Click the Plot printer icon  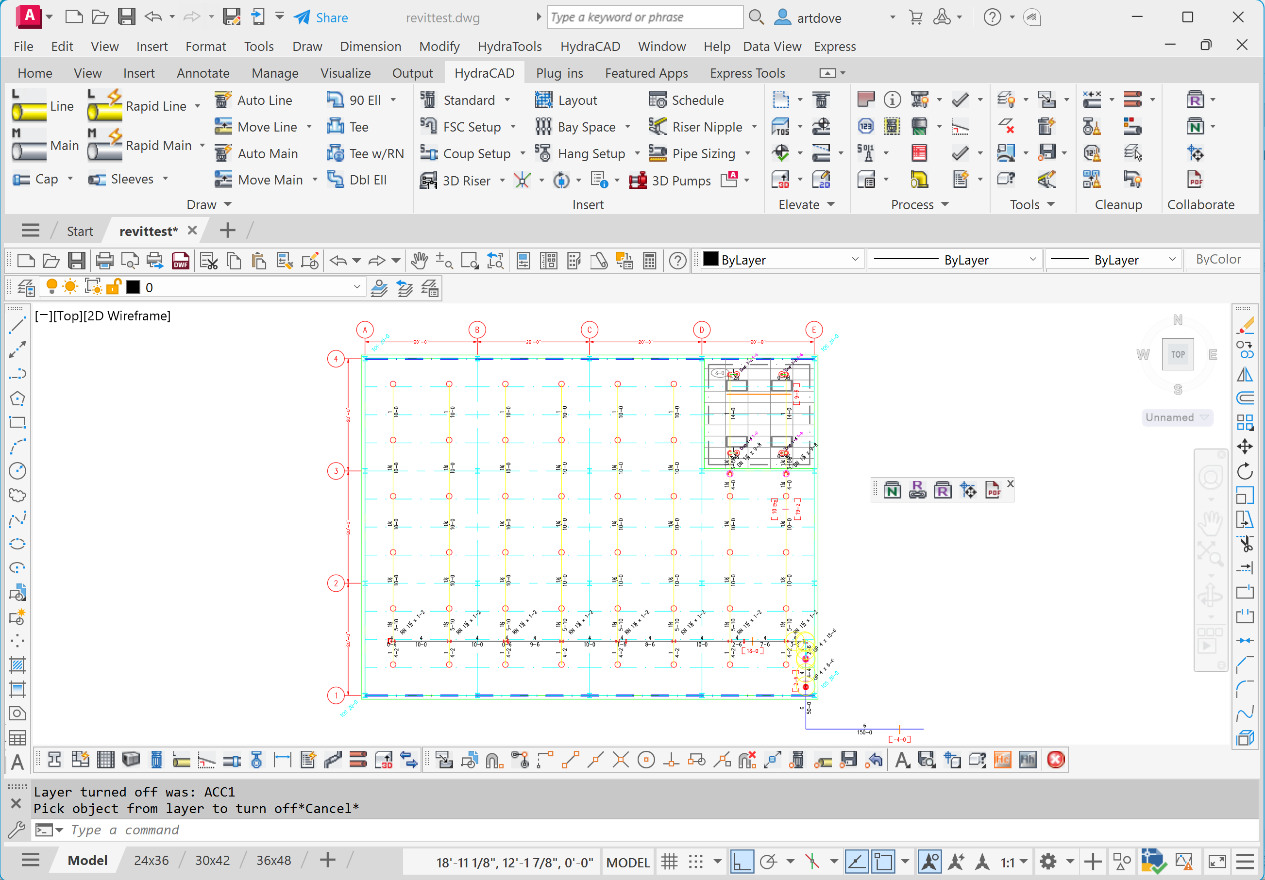pyautogui.click(x=104, y=261)
